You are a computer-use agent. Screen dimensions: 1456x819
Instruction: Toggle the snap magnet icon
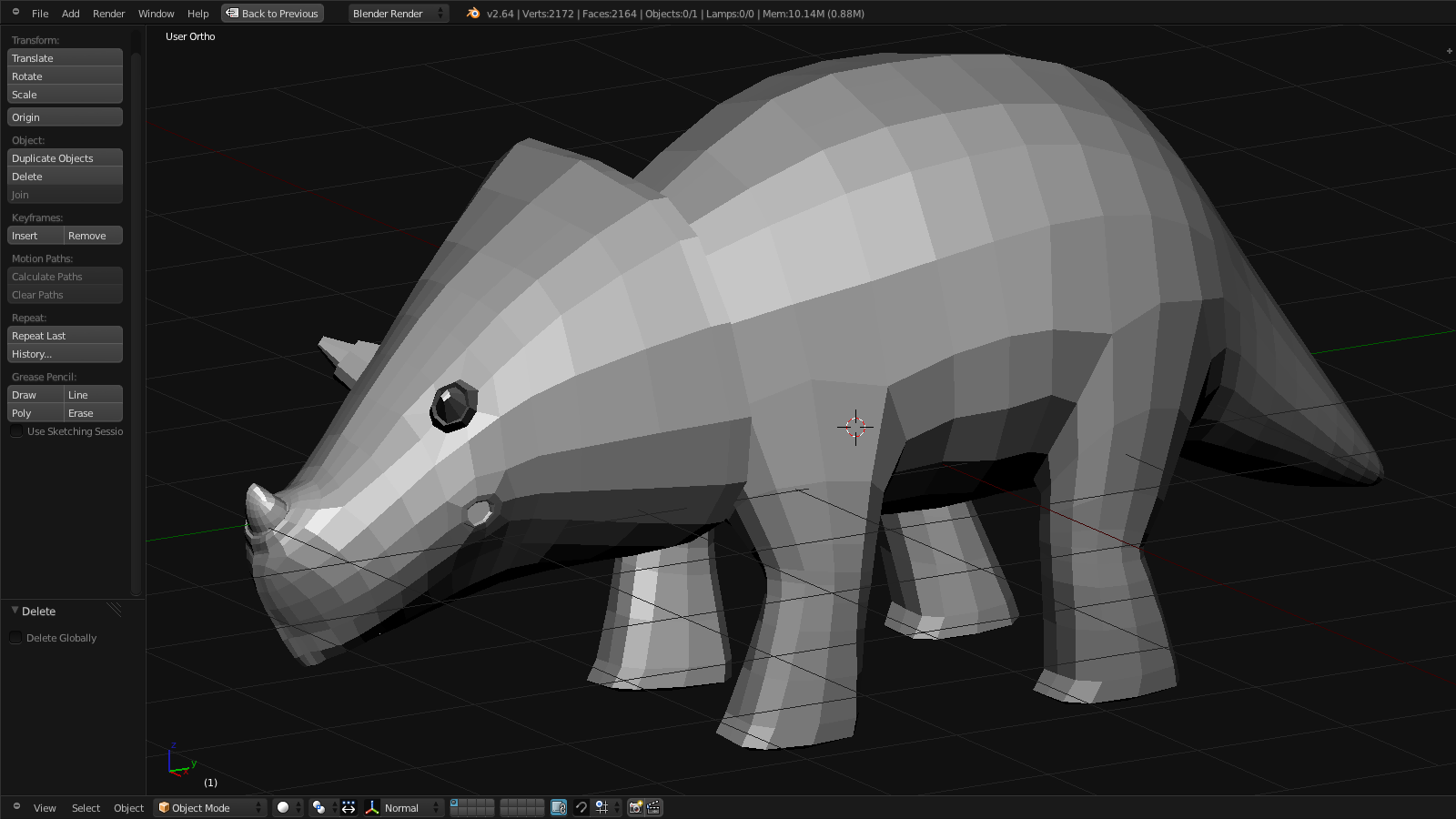581,808
